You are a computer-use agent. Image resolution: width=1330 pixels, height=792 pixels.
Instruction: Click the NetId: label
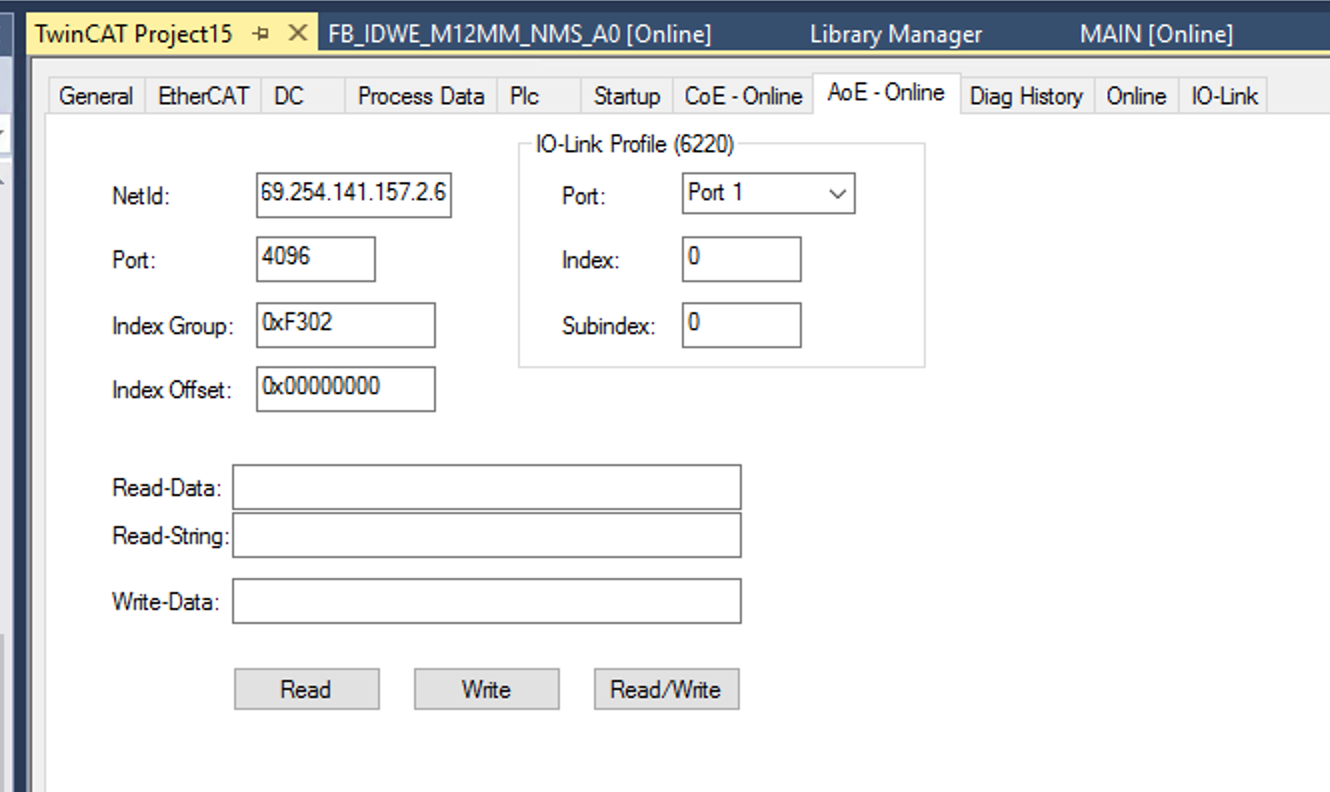141,196
